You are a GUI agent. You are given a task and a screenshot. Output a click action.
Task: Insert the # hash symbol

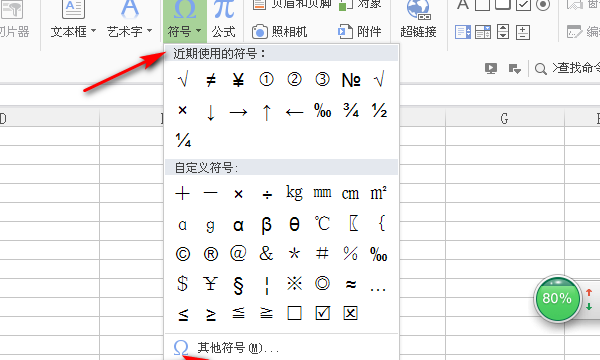[x=322, y=253]
